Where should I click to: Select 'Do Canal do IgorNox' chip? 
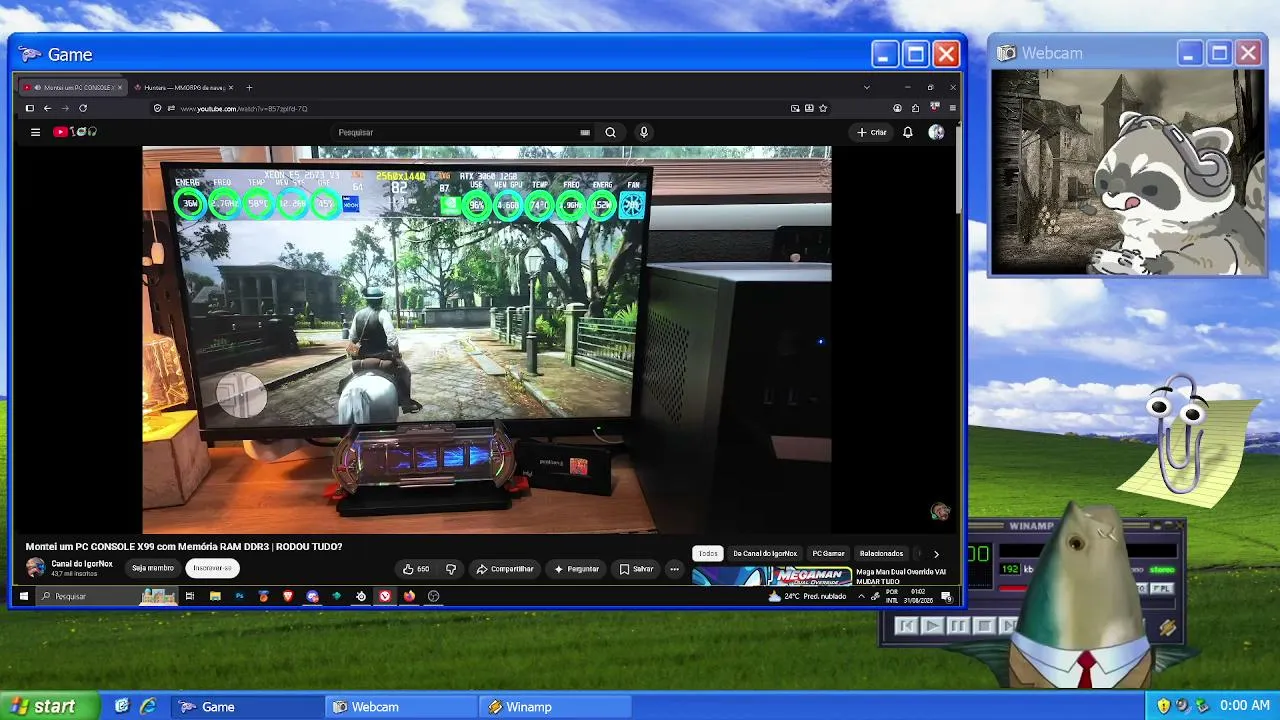[765, 553]
